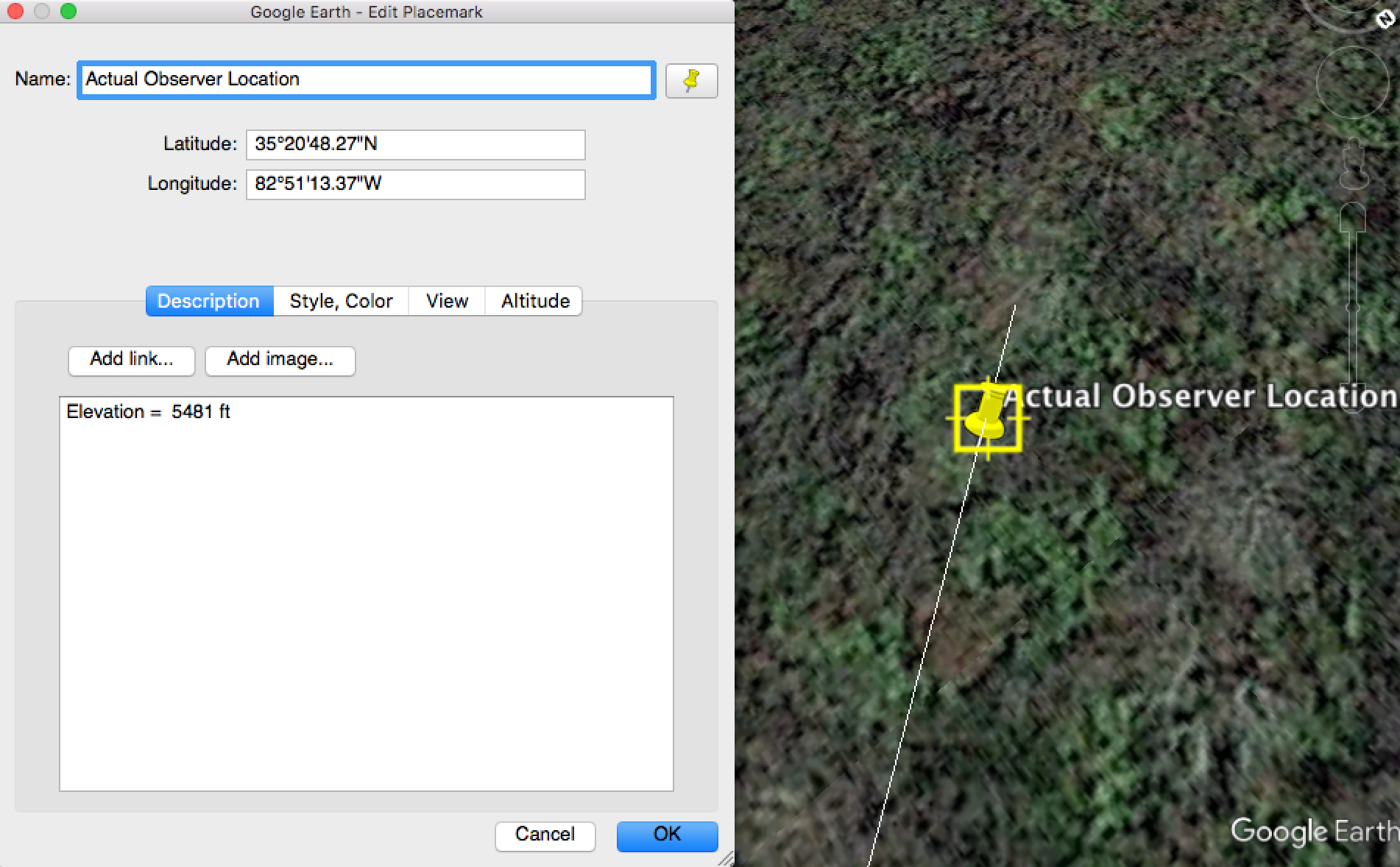Screen dimensions: 1400x867
Task: Click into the Longitude field
Action: point(416,184)
